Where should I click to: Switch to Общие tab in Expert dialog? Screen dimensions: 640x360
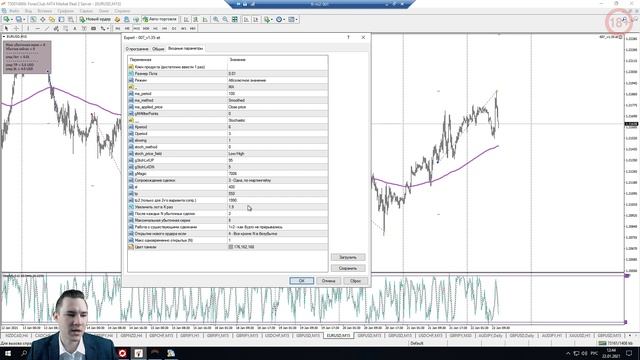coord(158,49)
